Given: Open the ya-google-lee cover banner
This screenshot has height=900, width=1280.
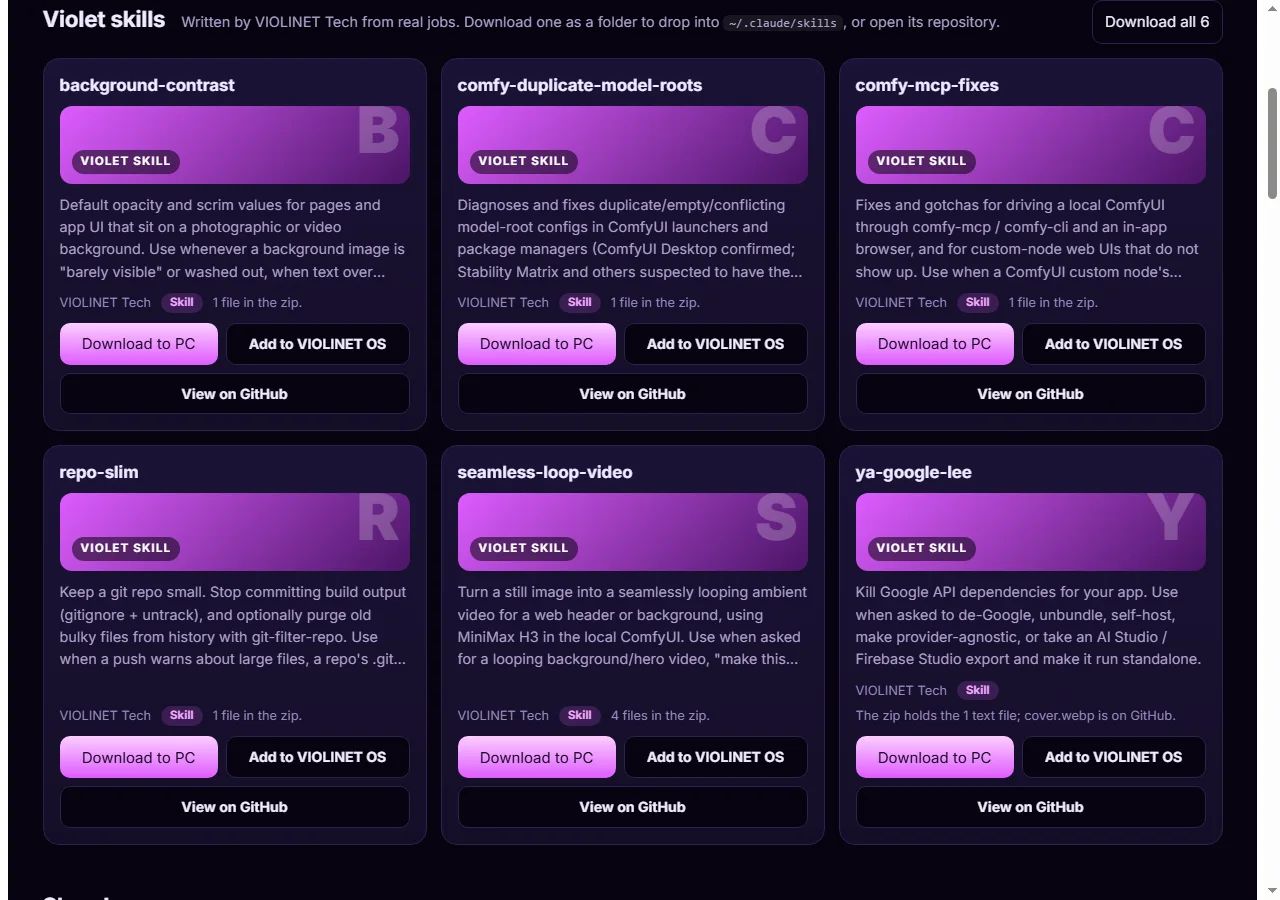Looking at the screenshot, I should pyautogui.click(x=1031, y=532).
